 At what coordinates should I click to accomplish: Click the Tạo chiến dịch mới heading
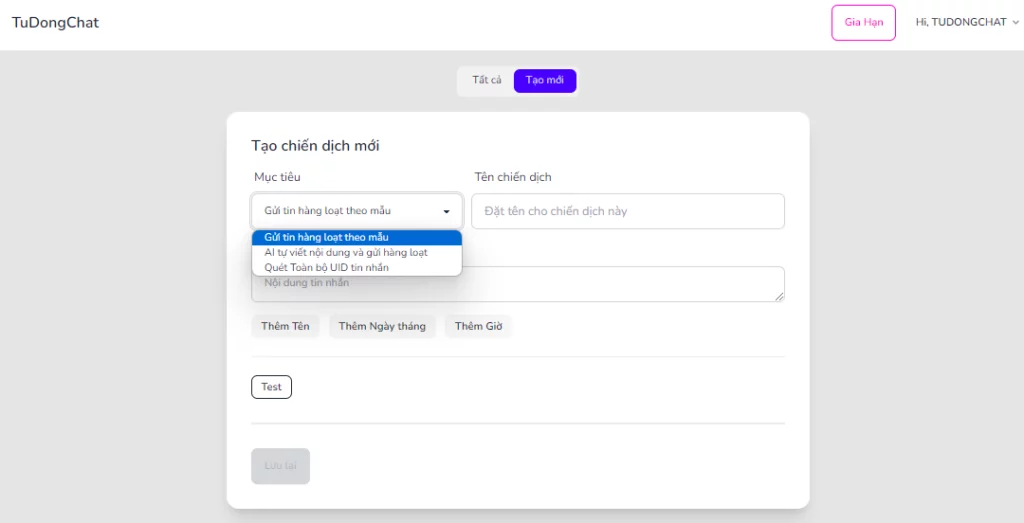[x=315, y=146]
